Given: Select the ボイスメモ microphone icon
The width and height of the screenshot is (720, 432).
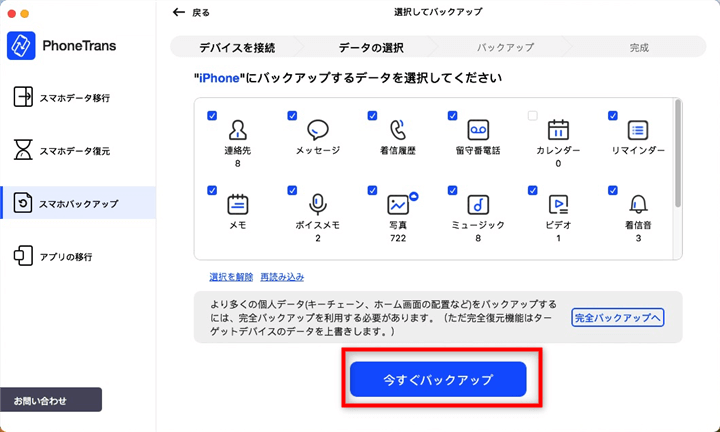Looking at the screenshot, I should pos(318,205).
